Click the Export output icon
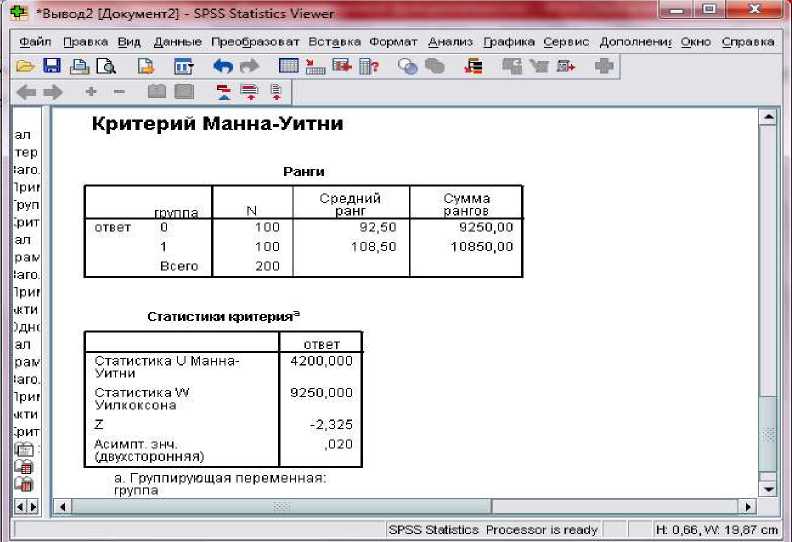 (x=145, y=66)
